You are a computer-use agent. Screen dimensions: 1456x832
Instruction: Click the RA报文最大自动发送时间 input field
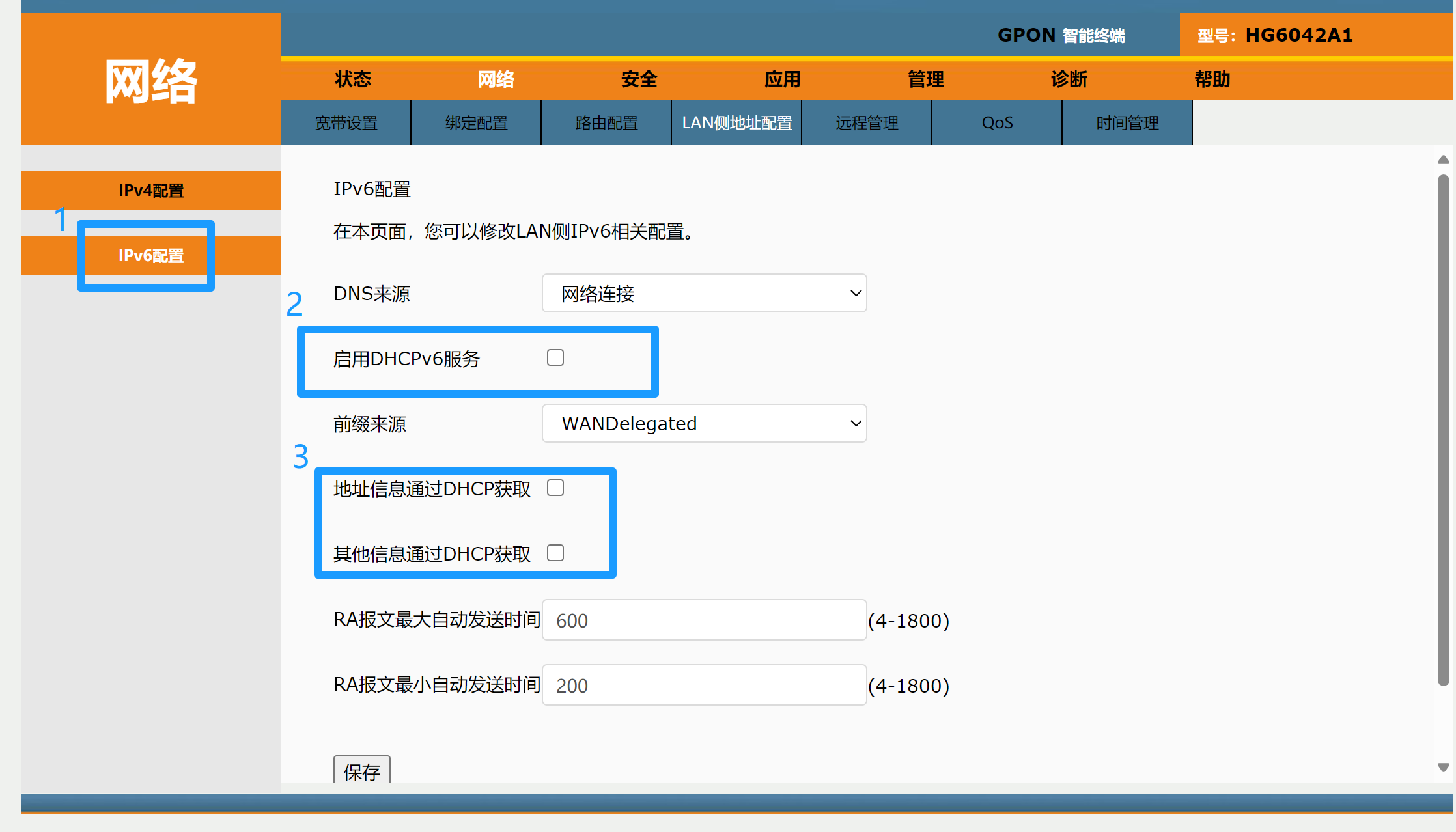click(704, 620)
